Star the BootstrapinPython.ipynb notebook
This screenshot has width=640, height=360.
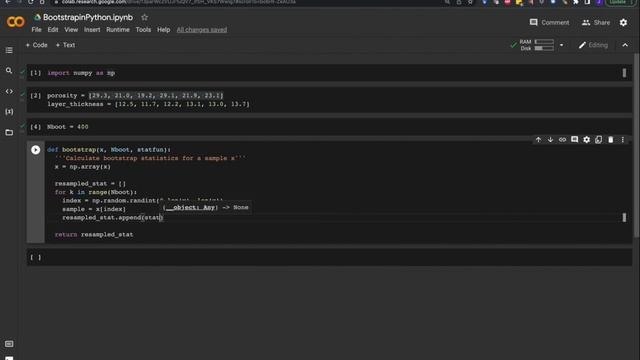(x=144, y=18)
